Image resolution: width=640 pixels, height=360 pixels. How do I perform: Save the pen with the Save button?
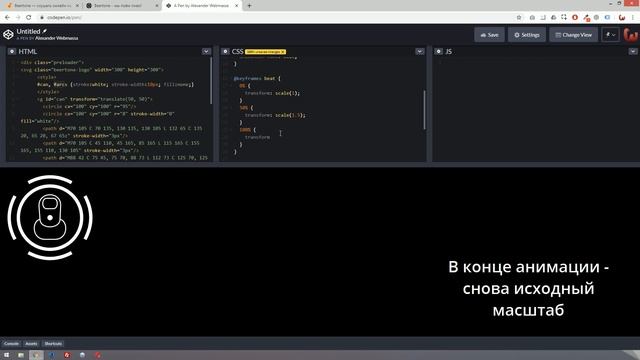click(489, 35)
